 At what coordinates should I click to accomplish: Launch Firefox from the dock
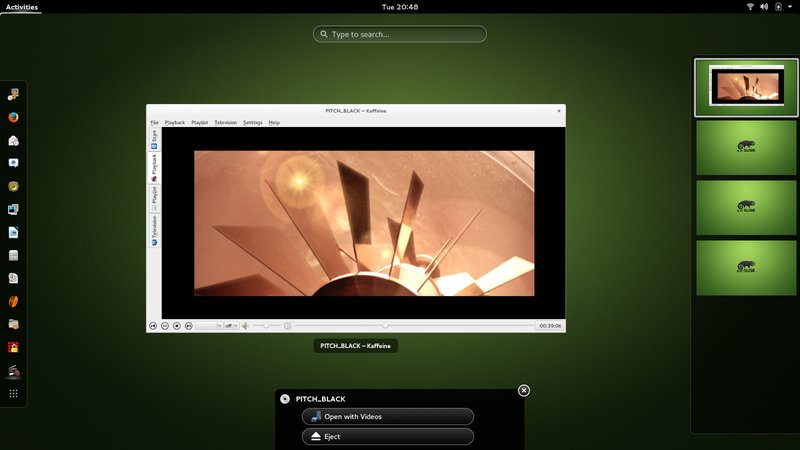13,117
